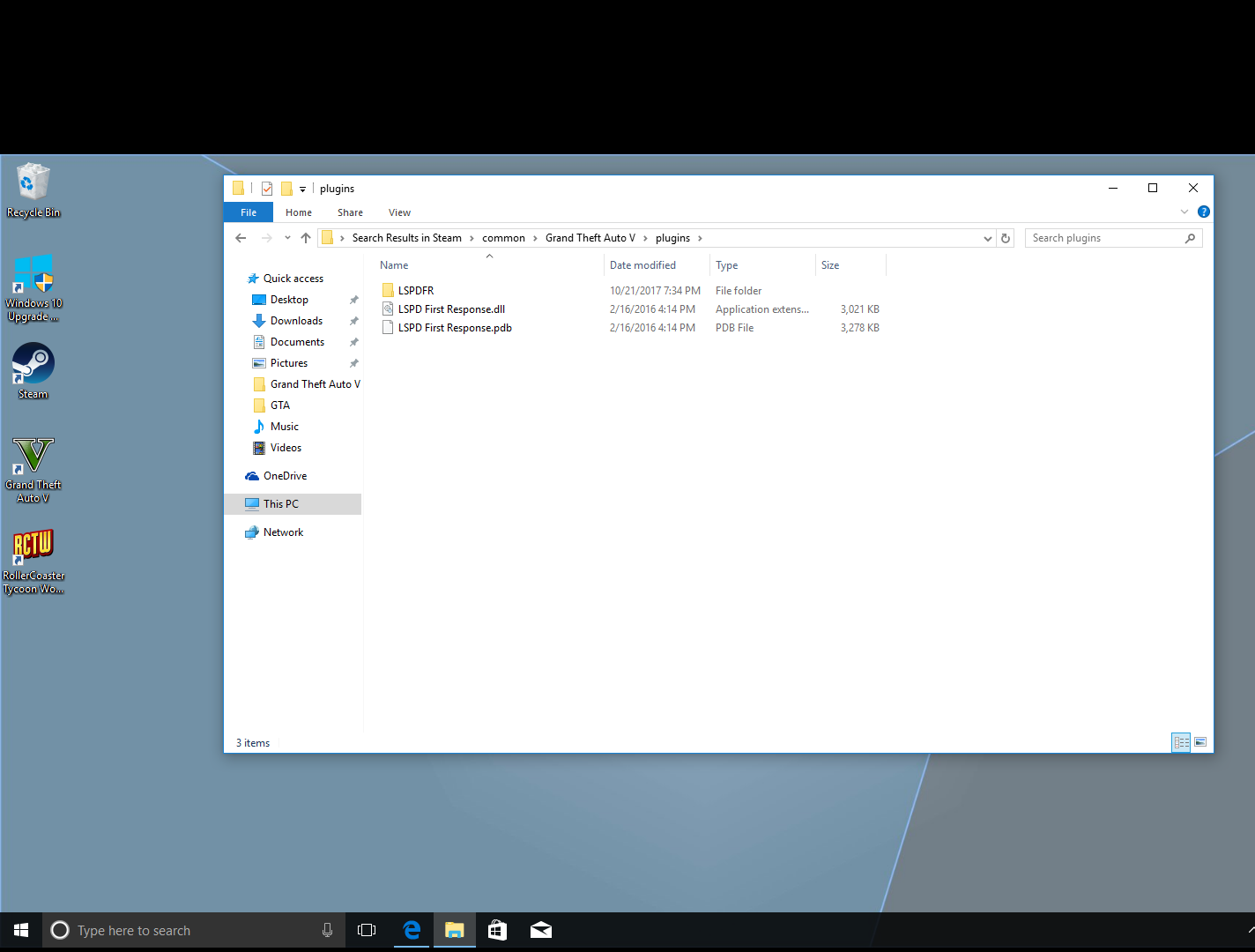Viewport: 1255px width, 952px height.
Task: Open the Share ribbon tab
Action: coord(350,212)
